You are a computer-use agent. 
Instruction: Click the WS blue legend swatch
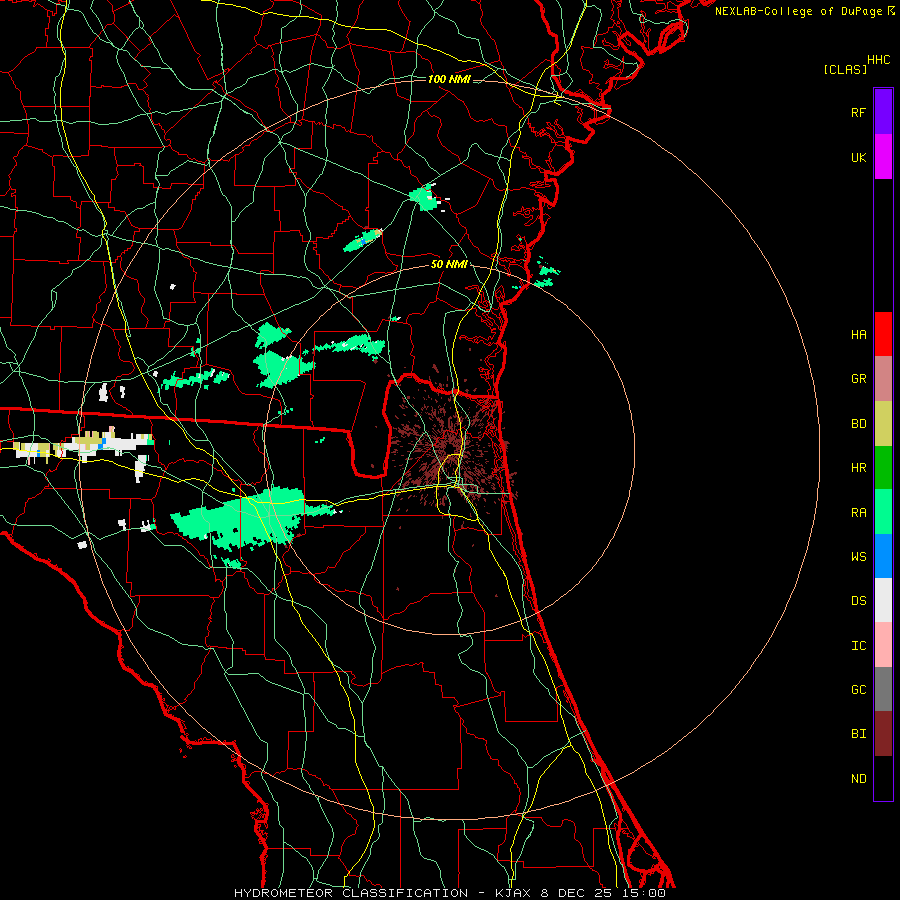point(883,556)
